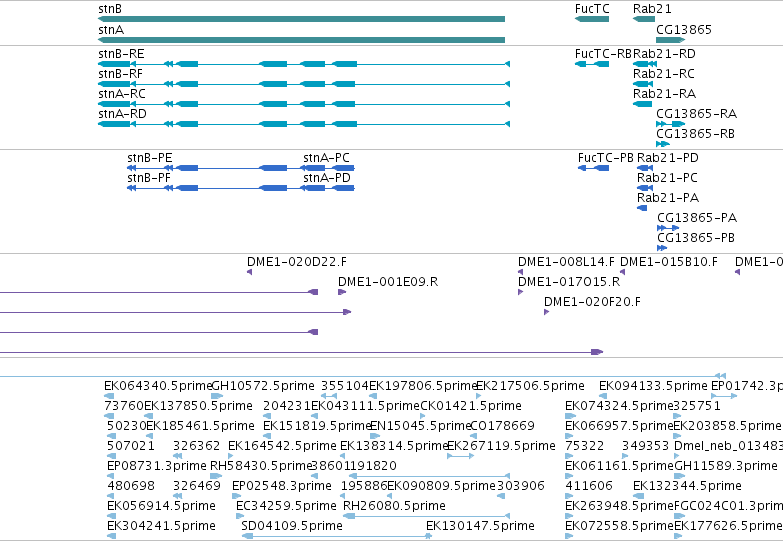Open the stnB-RE transcript label
The height and width of the screenshot is (541, 783).
[x=121, y=54]
